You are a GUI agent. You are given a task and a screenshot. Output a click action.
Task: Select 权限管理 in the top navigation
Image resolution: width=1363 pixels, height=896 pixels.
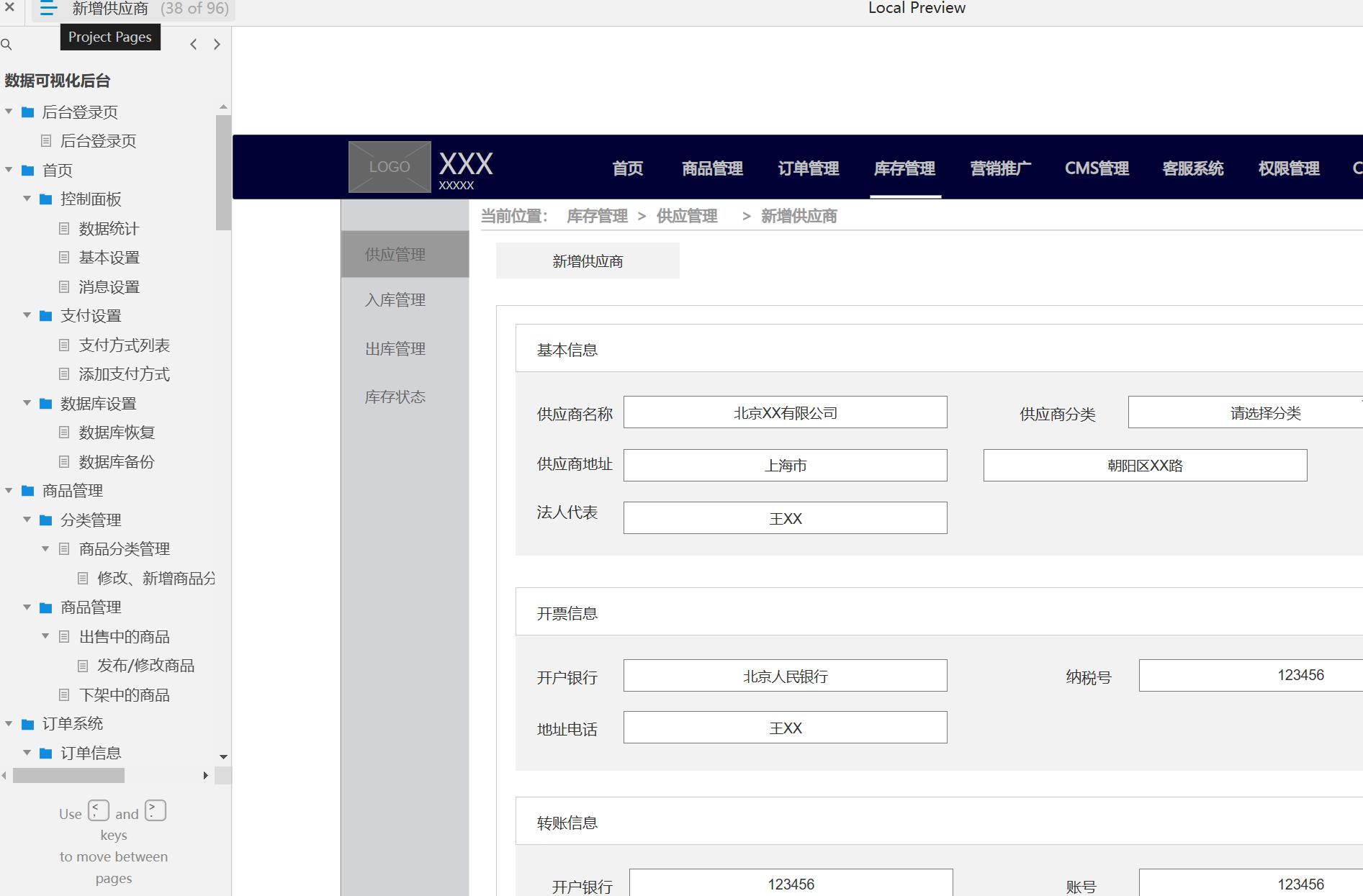[1289, 168]
